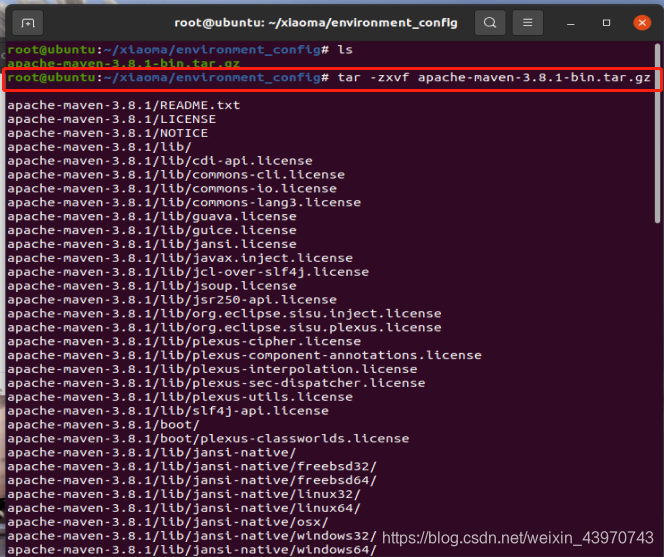664x557 pixels.
Task: Select line apache-maven-3.8.1/lib/
Action: click(100, 147)
